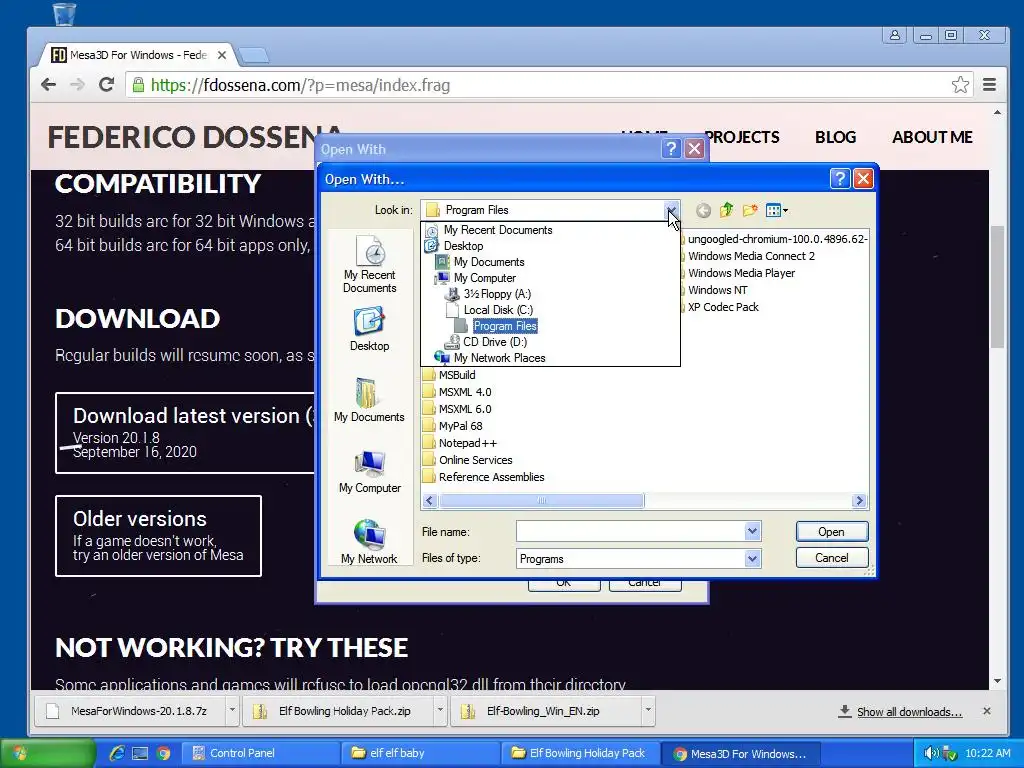Click the browser Back arrow
1024x768 pixels.
pyautogui.click(x=48, y=85)
